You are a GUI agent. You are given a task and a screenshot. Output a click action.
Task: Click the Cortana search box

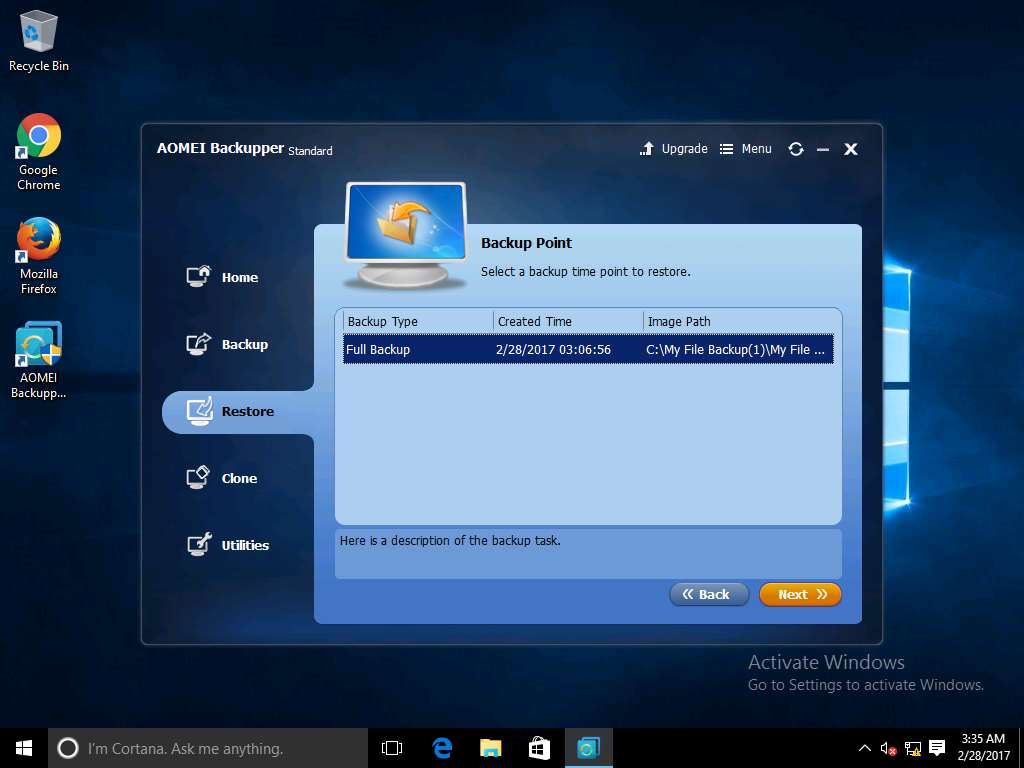pos(208,748)
